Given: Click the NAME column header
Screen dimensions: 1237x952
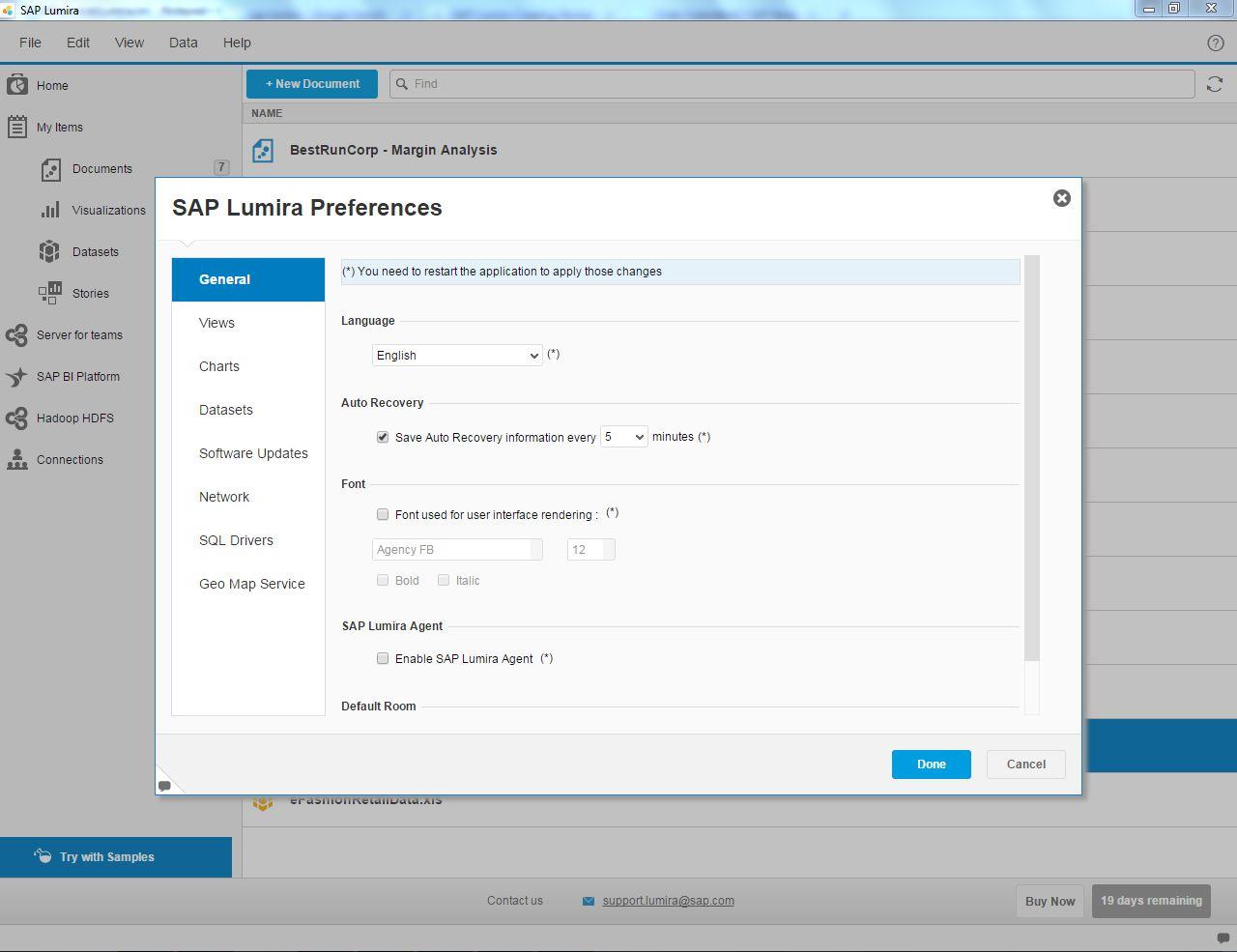Looking at the screenshot, I should [x=267, y=113].
